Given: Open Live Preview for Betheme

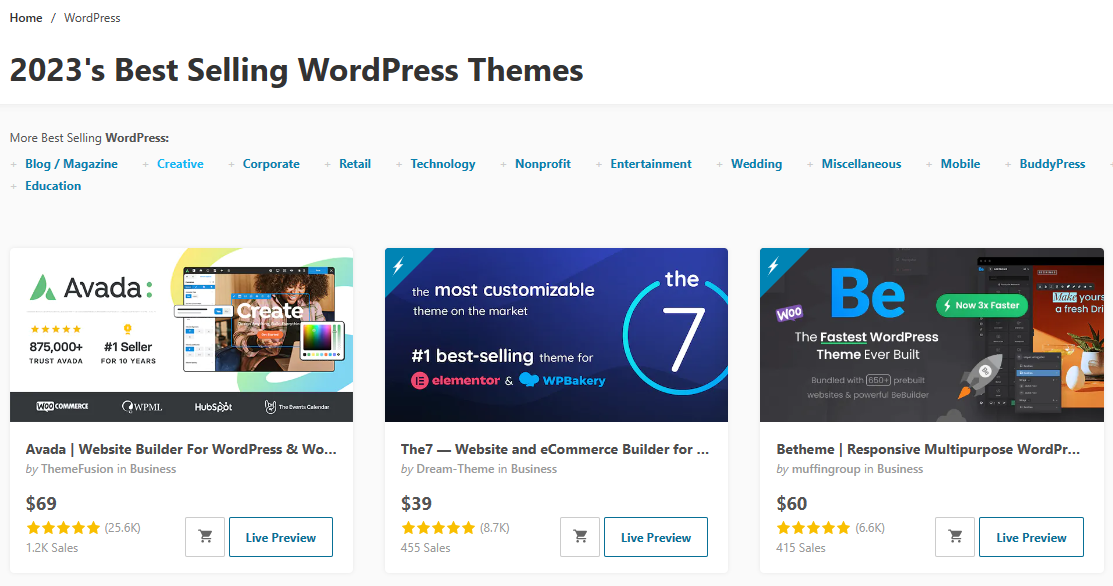Looking at the screenshot, I should pos(1031,537).
